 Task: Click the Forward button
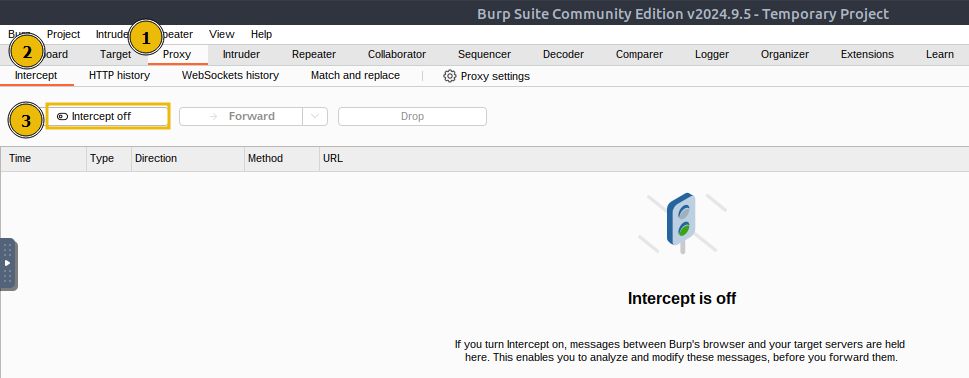tap(241, 116)
